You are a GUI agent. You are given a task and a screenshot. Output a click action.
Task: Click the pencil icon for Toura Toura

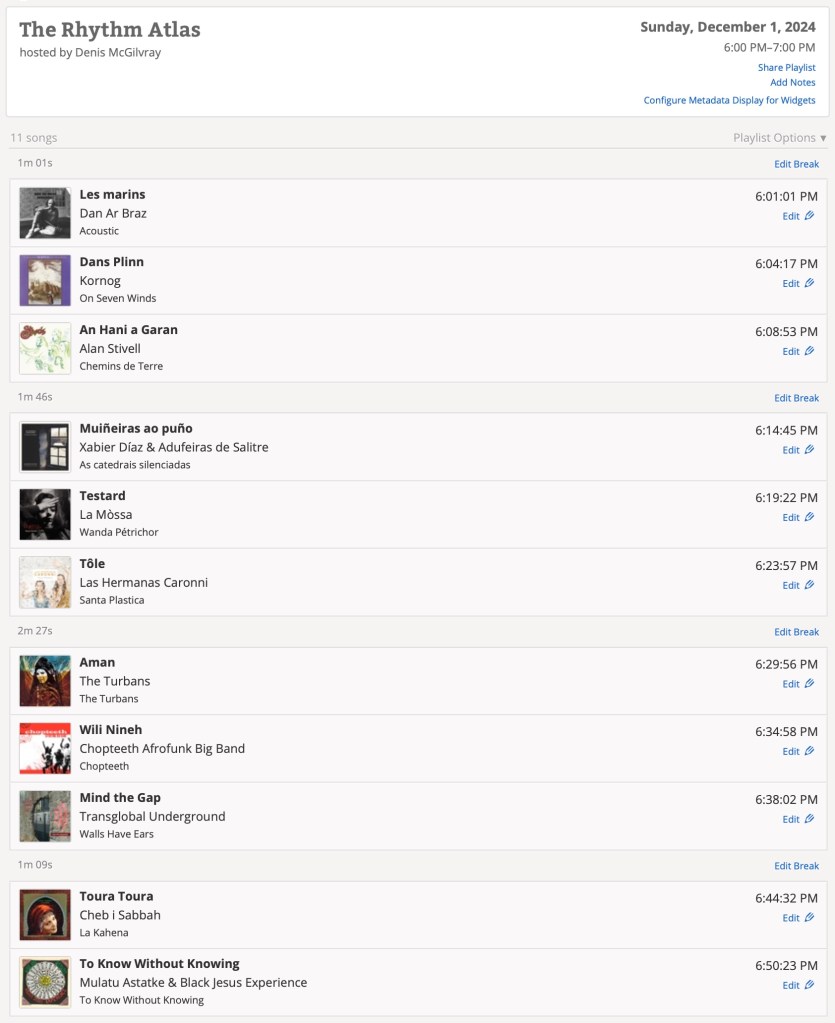point(809,917)
